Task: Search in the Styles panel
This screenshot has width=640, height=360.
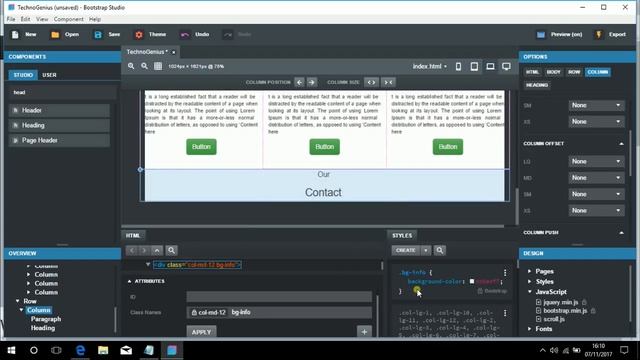Action: click(x=440, y=250)
